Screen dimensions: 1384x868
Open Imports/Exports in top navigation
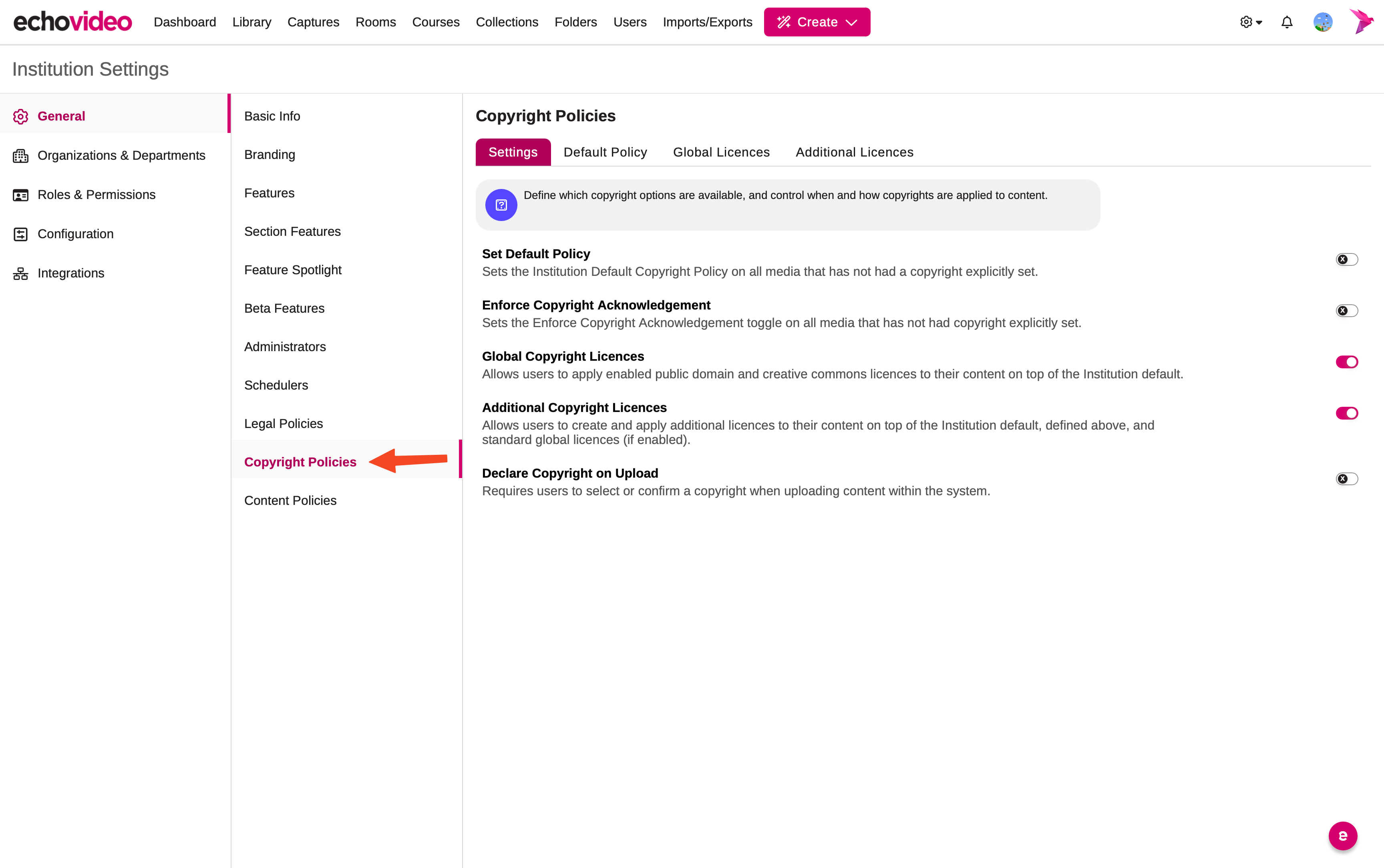point(707,22)
